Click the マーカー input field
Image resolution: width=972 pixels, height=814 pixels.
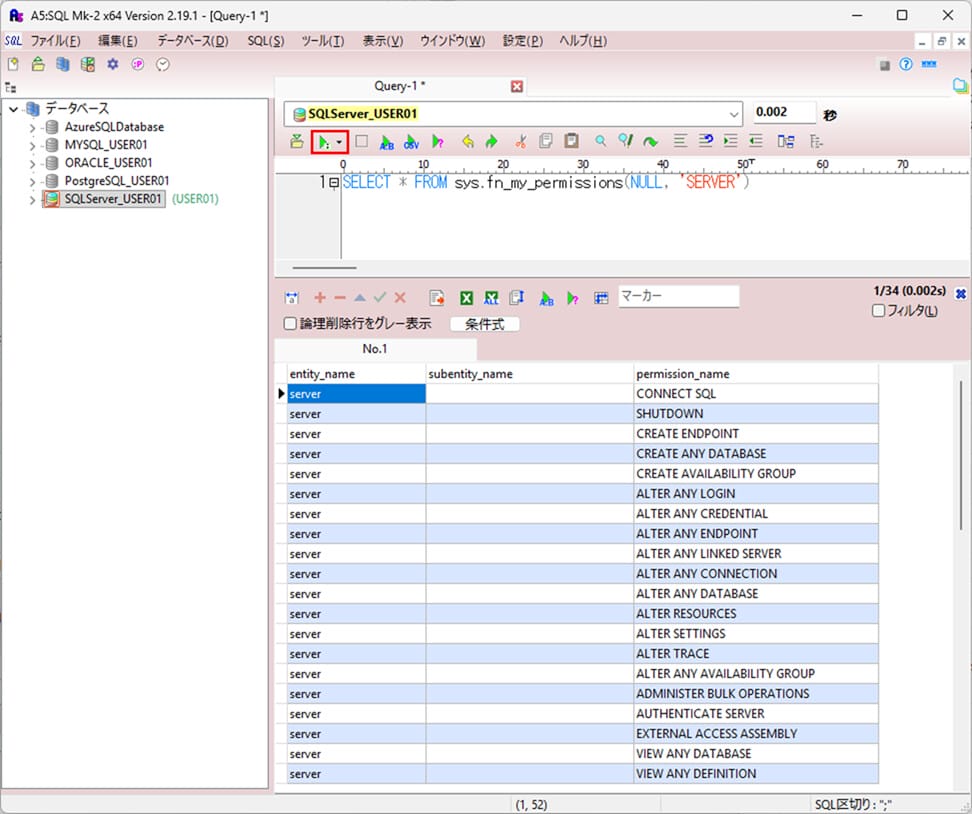point(678,297)
